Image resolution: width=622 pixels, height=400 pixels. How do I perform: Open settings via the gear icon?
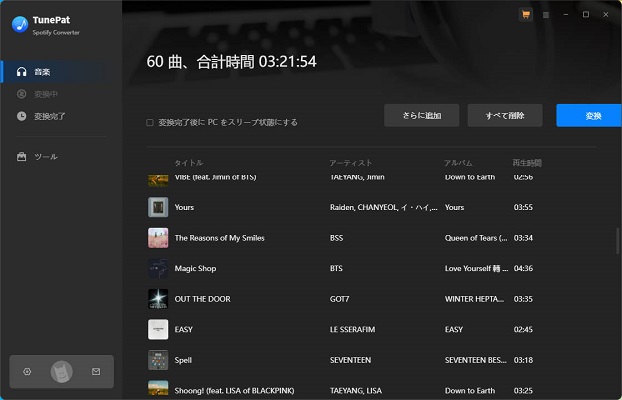(x=27, y=372)
